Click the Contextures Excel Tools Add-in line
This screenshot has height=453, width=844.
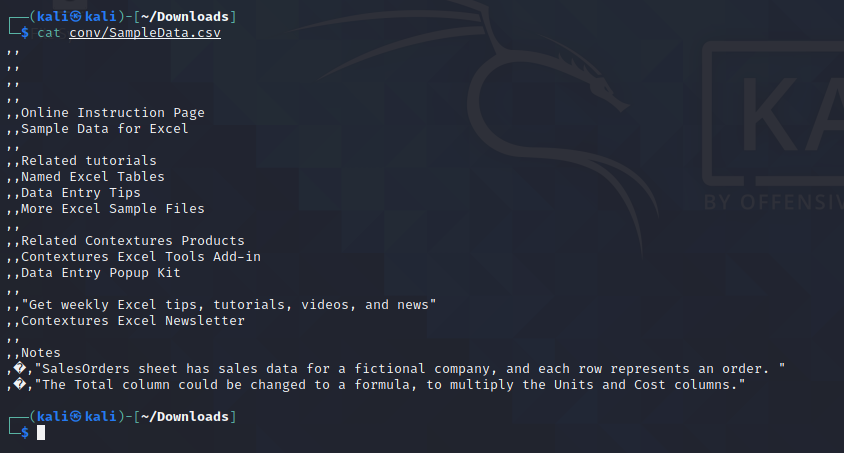(140, 257)
